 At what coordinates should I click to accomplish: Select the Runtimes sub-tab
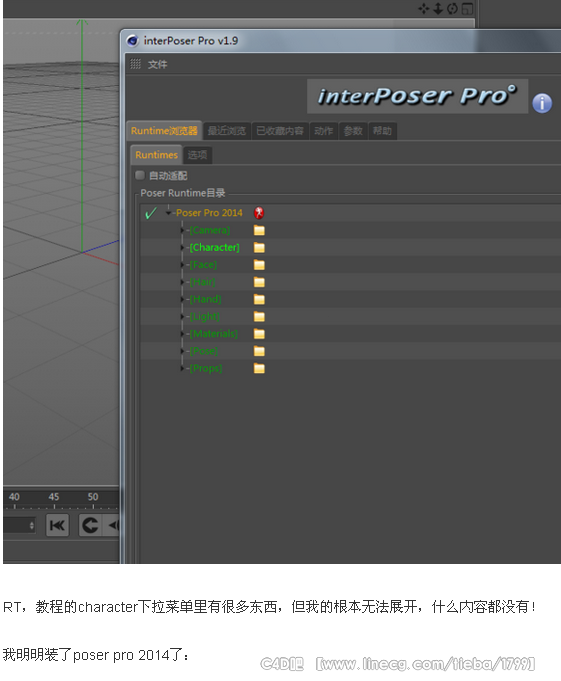[x=156, y=155]
